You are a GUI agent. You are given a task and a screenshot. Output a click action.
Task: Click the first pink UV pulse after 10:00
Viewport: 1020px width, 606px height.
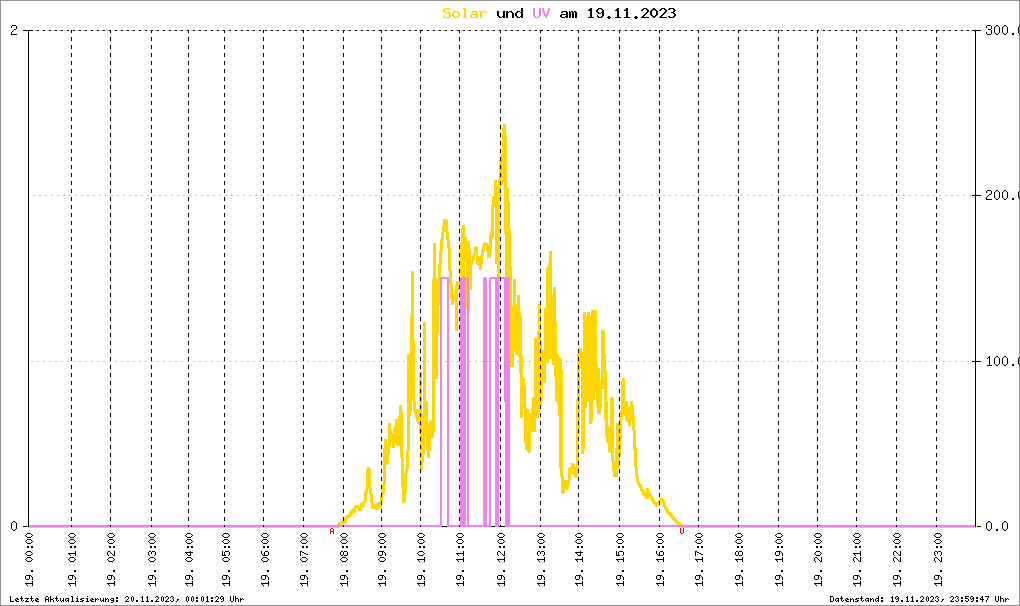coord(444,400)
